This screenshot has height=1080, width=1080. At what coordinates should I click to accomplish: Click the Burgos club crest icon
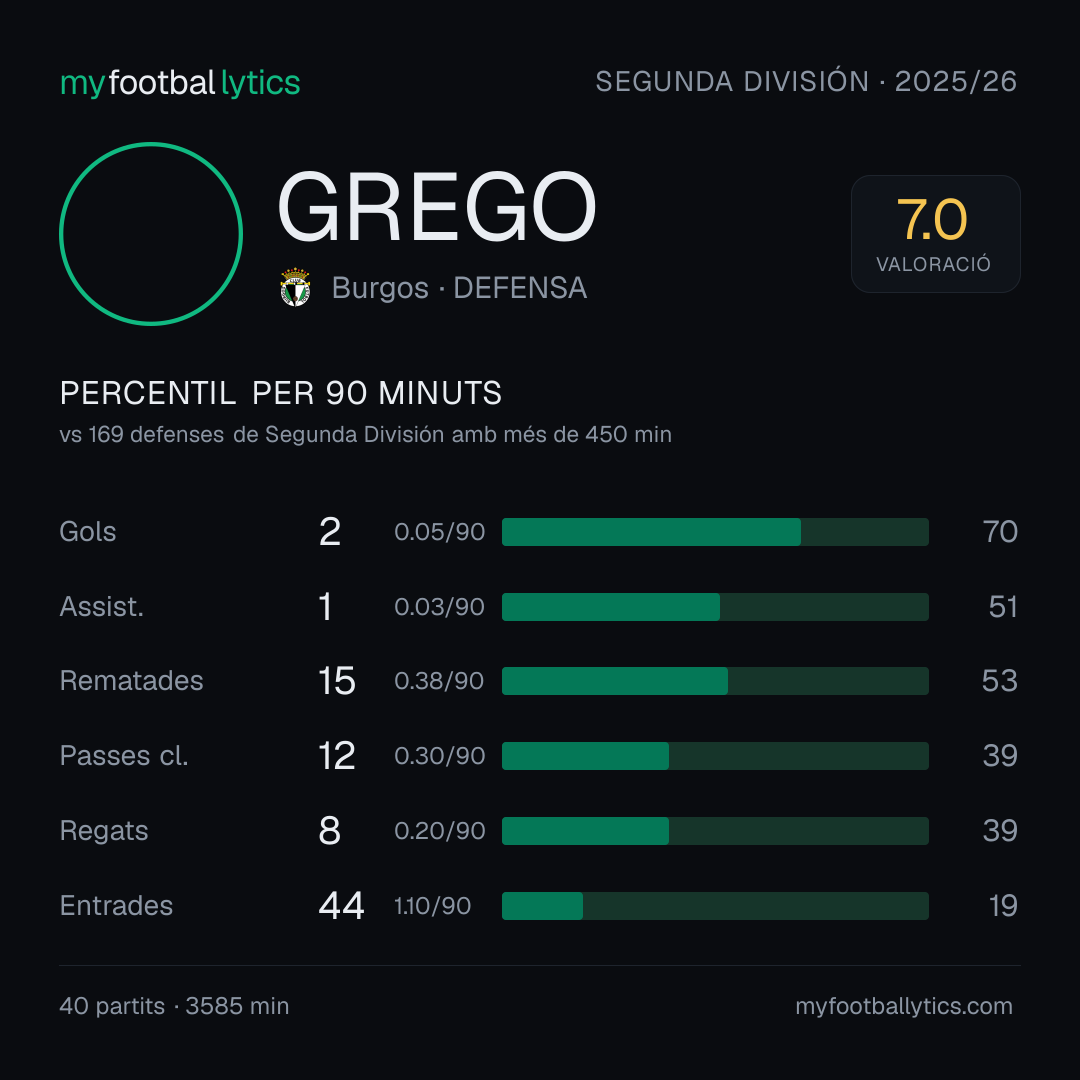pos(295,287)
